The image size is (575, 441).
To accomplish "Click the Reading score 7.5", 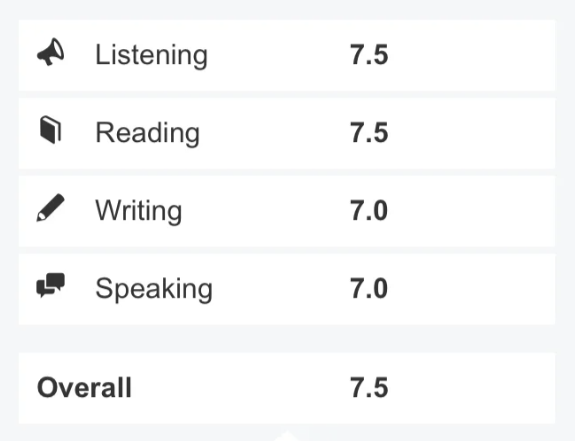I will 369,133.
